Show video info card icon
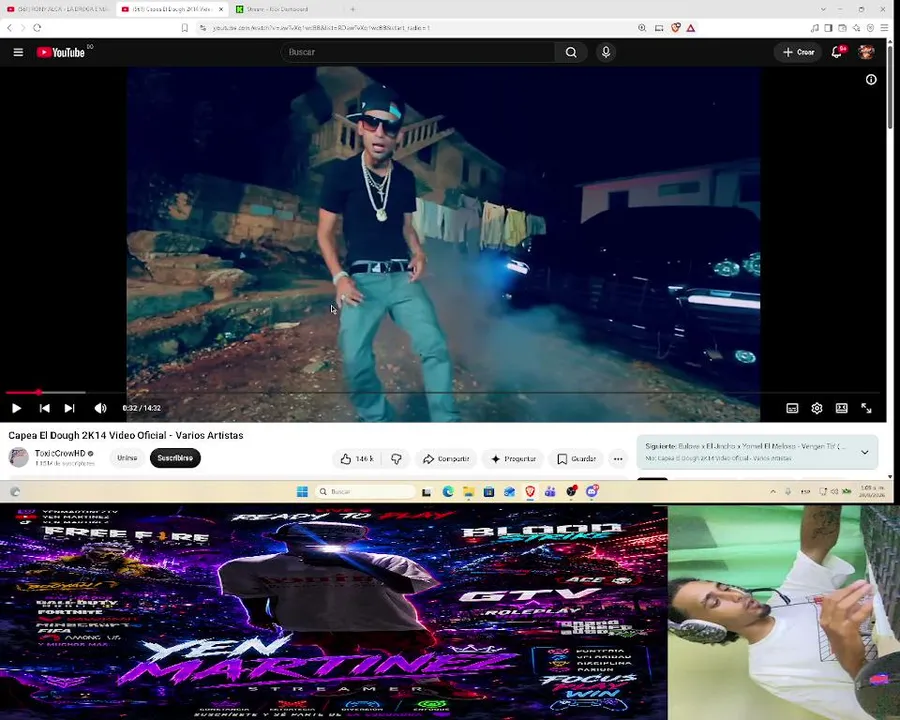Viewport: 900px width, 720px height. tap(871, 80)
